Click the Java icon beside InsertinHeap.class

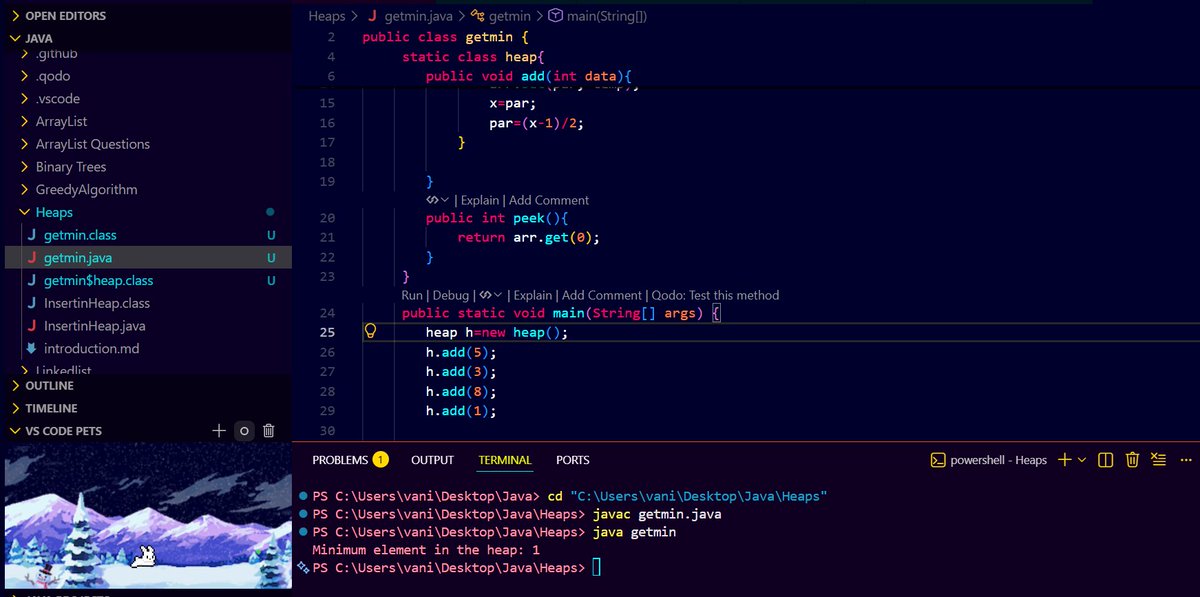(32, 303)
